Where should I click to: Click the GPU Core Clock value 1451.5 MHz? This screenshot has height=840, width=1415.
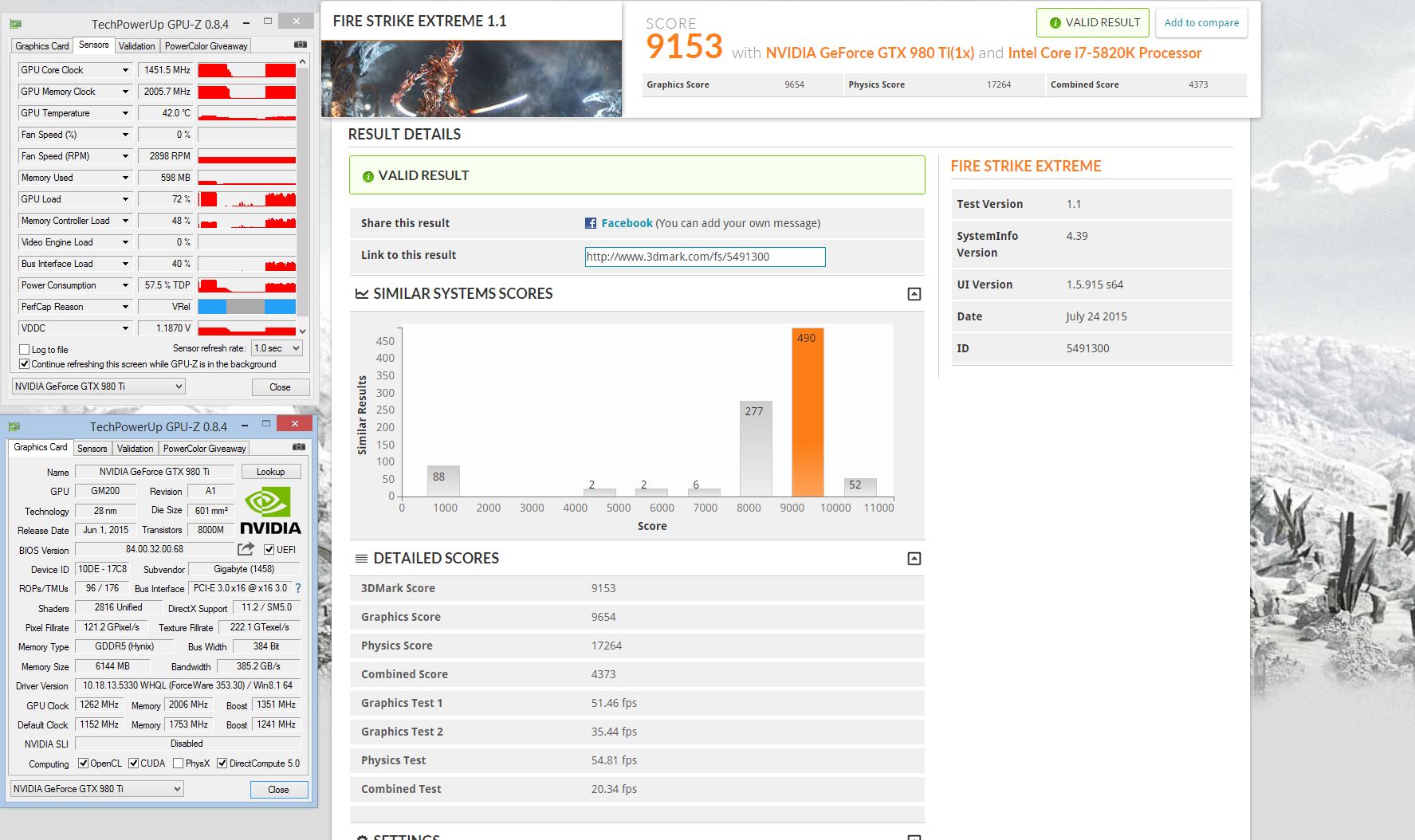pos(166,70)
